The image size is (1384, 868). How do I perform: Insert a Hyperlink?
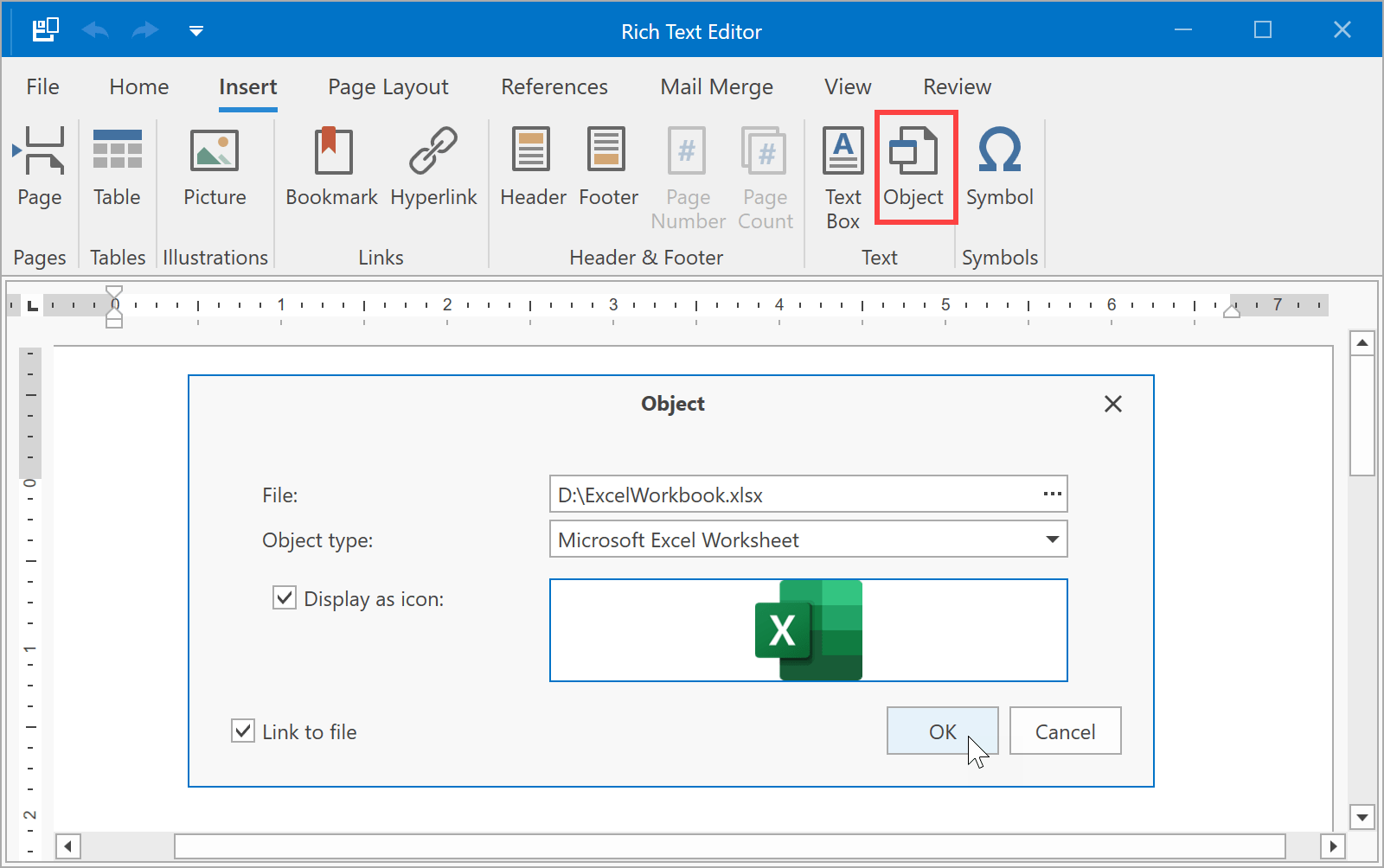point(433,167)
